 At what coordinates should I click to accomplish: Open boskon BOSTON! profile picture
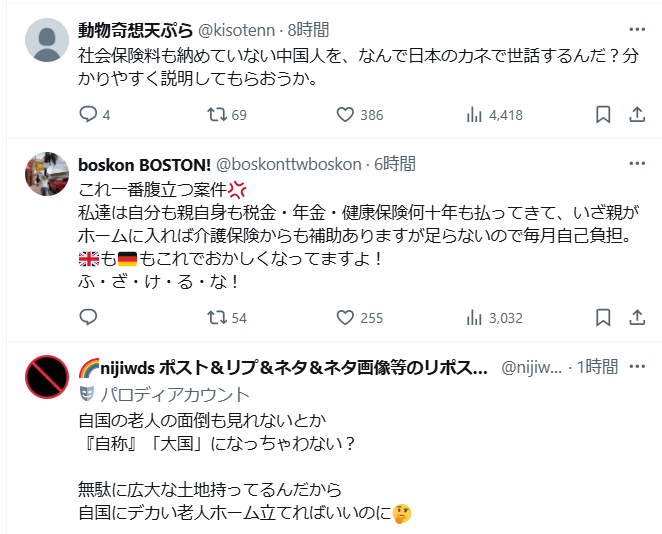pyautogui.click(x=45, y=175)
